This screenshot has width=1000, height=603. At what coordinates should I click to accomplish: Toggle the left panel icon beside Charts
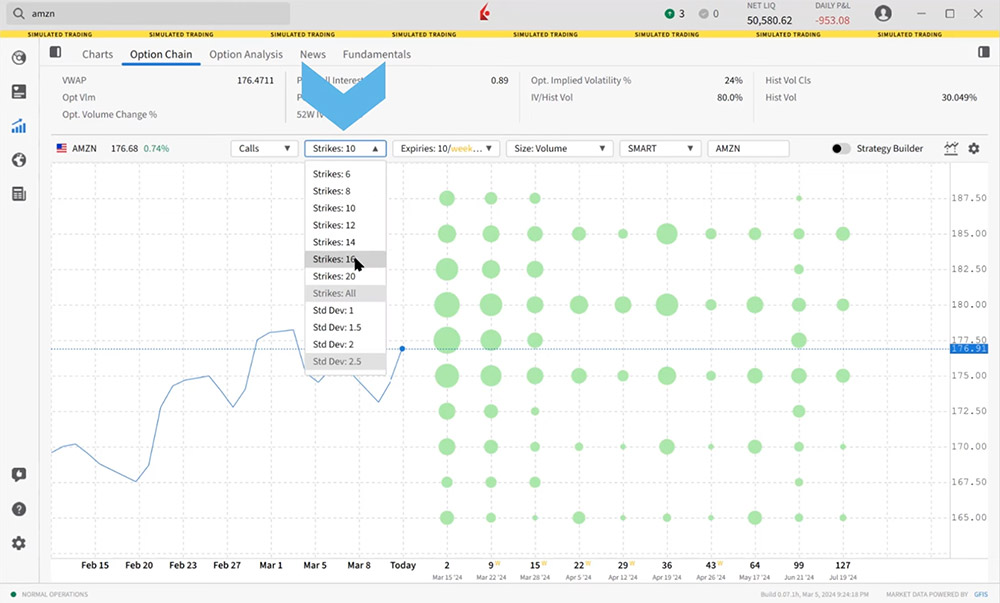tap(55, 52)
